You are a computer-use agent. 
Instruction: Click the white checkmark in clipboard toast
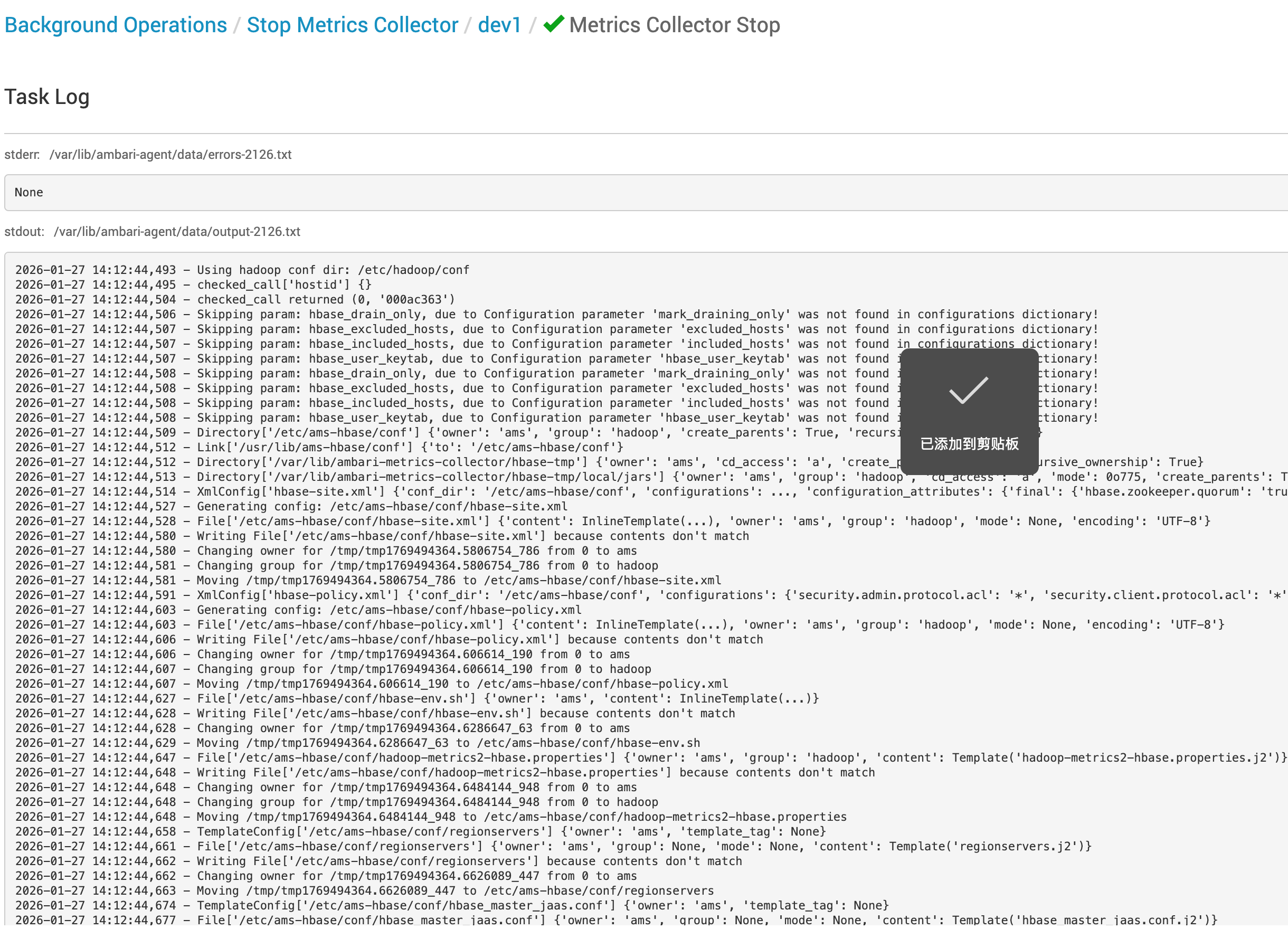click(x=969, y=390)
